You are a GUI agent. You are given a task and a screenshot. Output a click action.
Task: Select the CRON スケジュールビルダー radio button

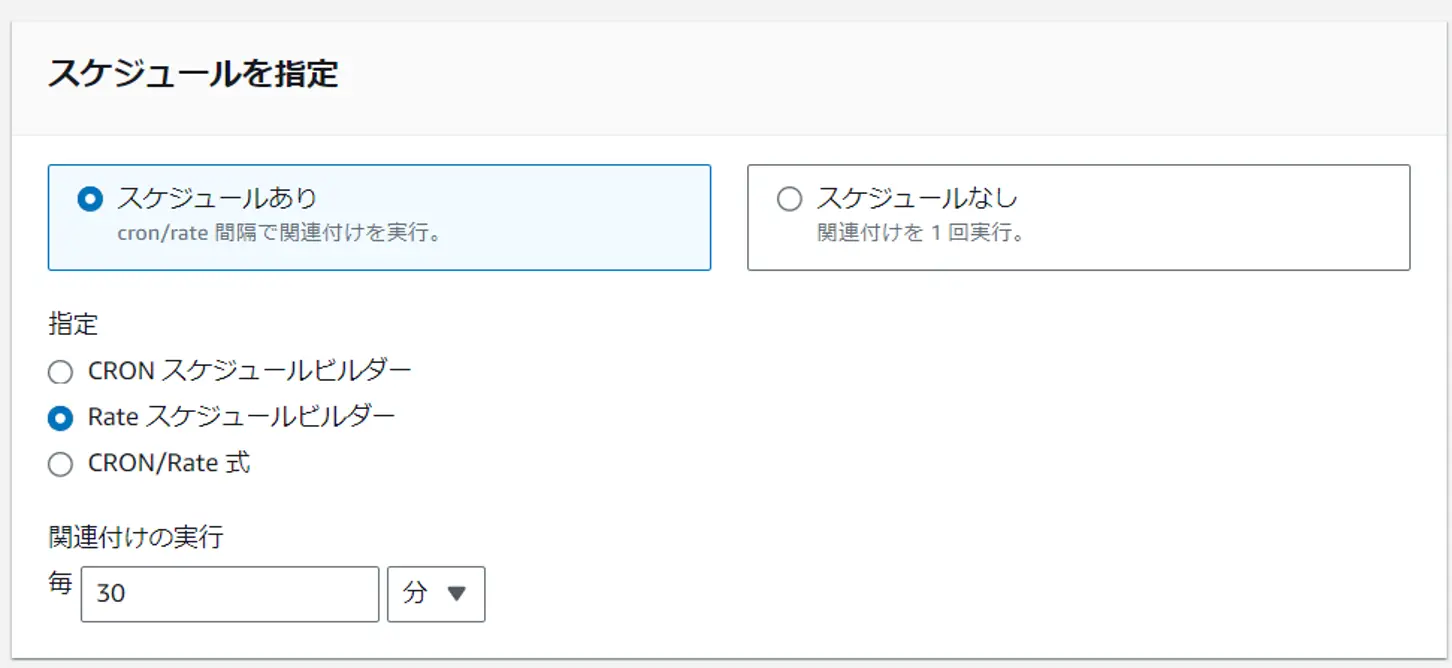tap(61, 373)
